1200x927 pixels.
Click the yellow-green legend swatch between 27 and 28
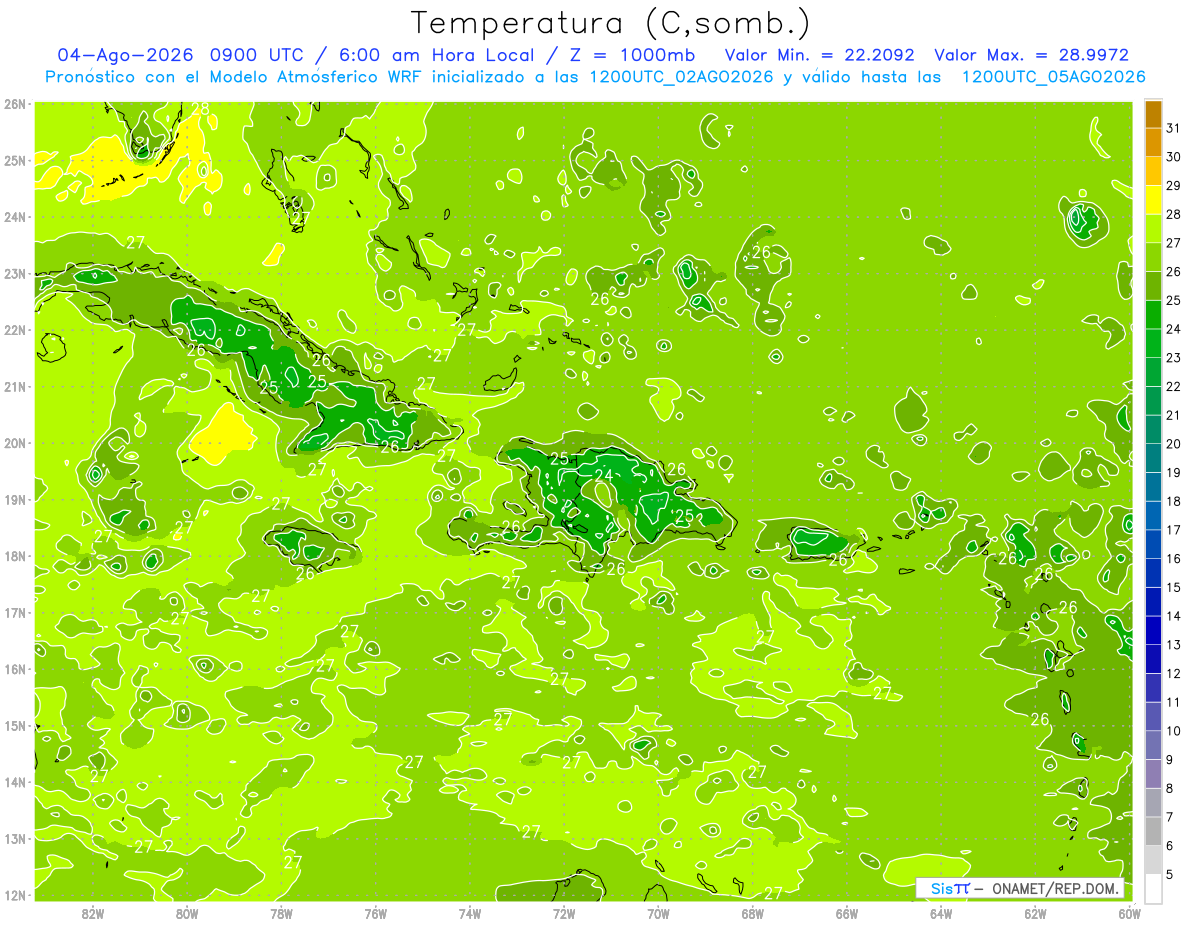[x=1153, y=229]
